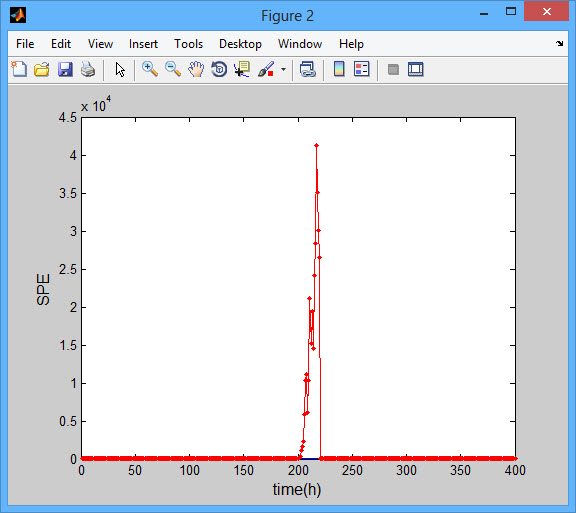This screenshot has height=513, width=576.
Task: Show plot tools and dock figure
Action: (x=415, y=69)
